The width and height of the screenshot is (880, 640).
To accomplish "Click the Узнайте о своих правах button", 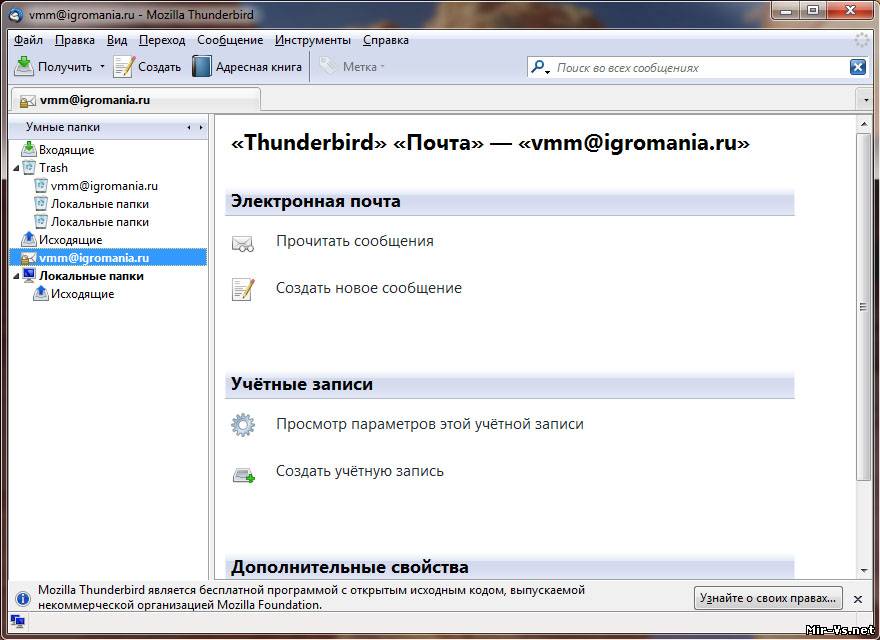I will click(x=768, y=598).
